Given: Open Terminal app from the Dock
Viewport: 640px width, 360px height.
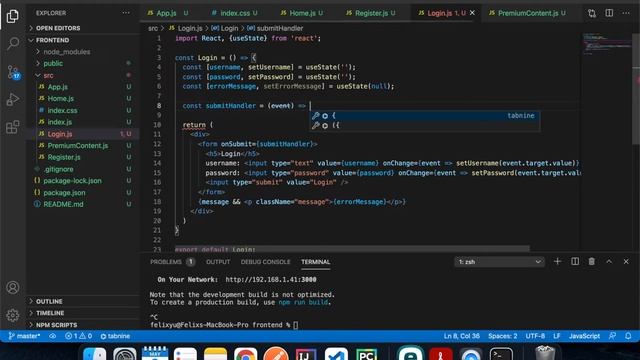Looking at the screenshot, I should click(501, 353).
